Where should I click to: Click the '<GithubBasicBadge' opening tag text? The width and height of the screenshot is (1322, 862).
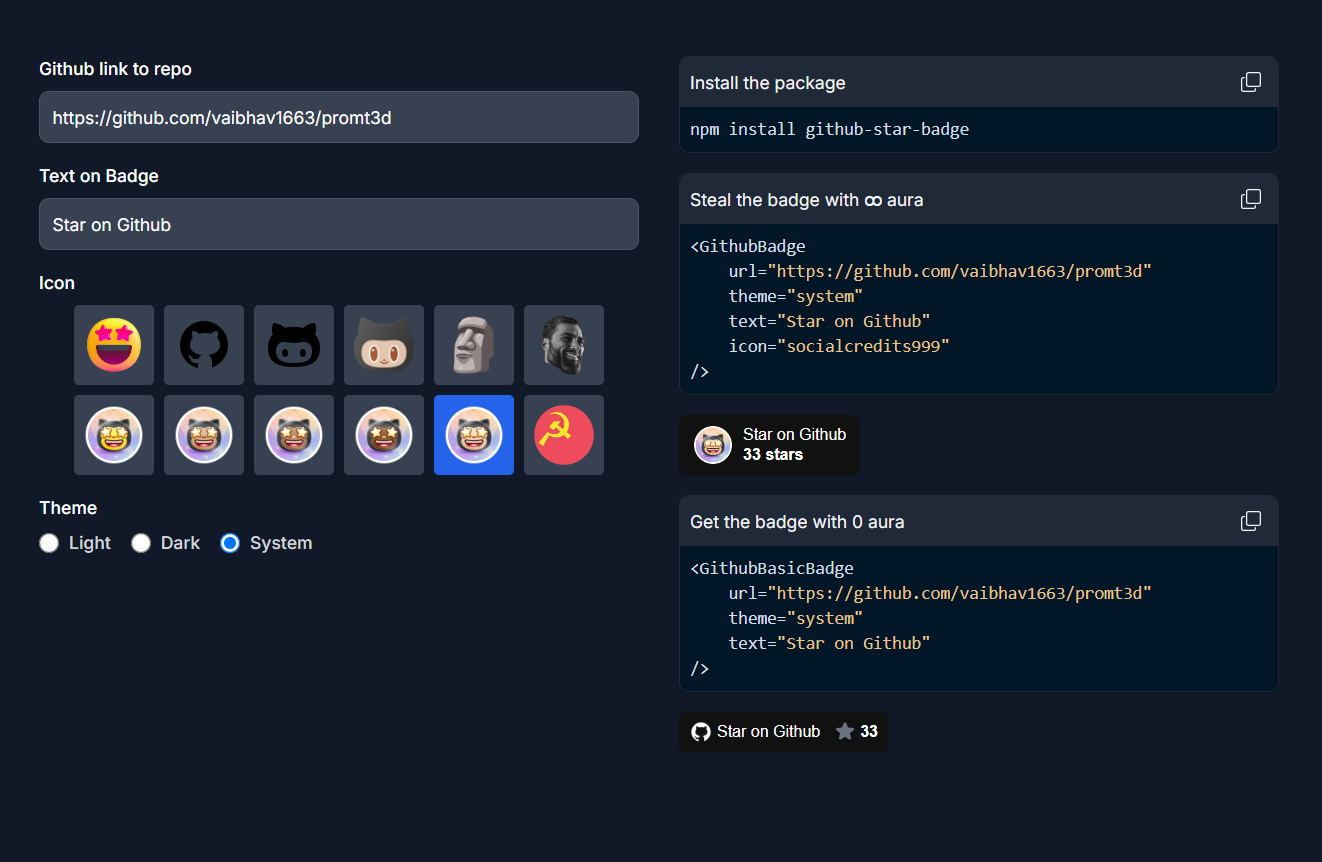pyautogui.click(x=771, y=568)
